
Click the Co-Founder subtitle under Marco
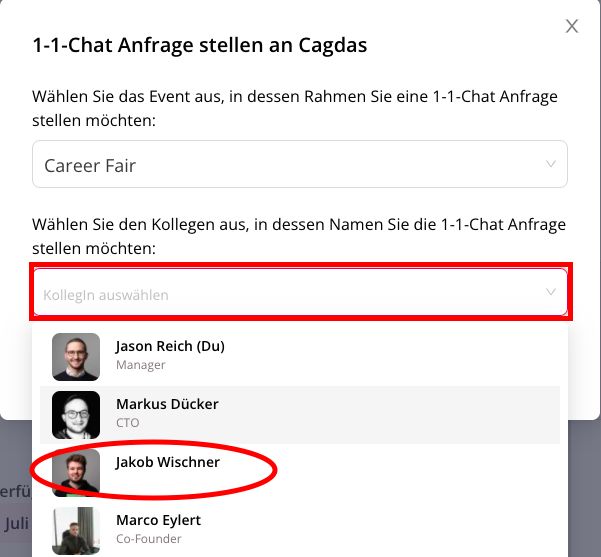[x=149, y=539]
